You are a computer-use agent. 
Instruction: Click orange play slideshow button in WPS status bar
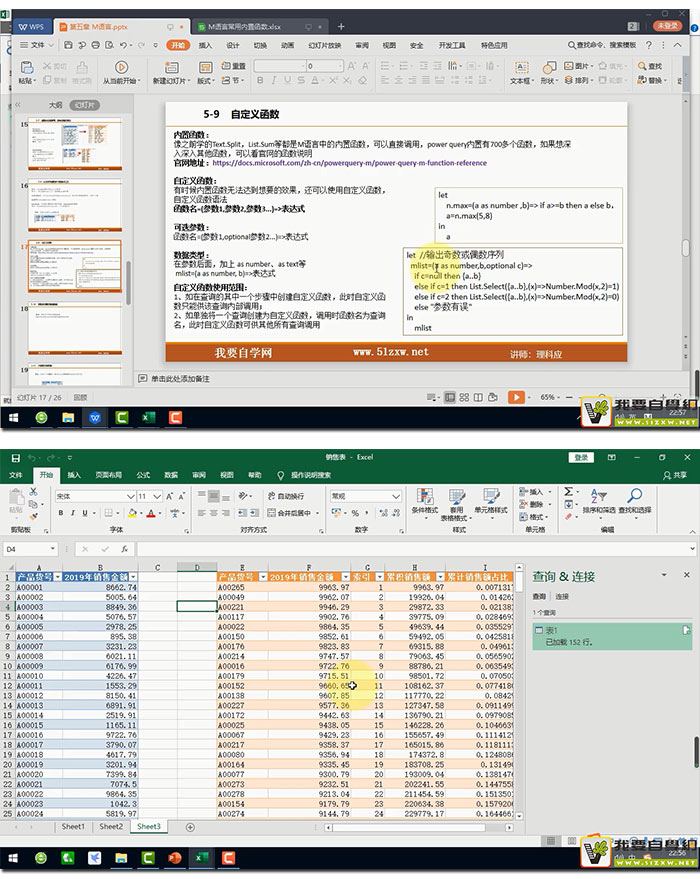pos(516,397)
